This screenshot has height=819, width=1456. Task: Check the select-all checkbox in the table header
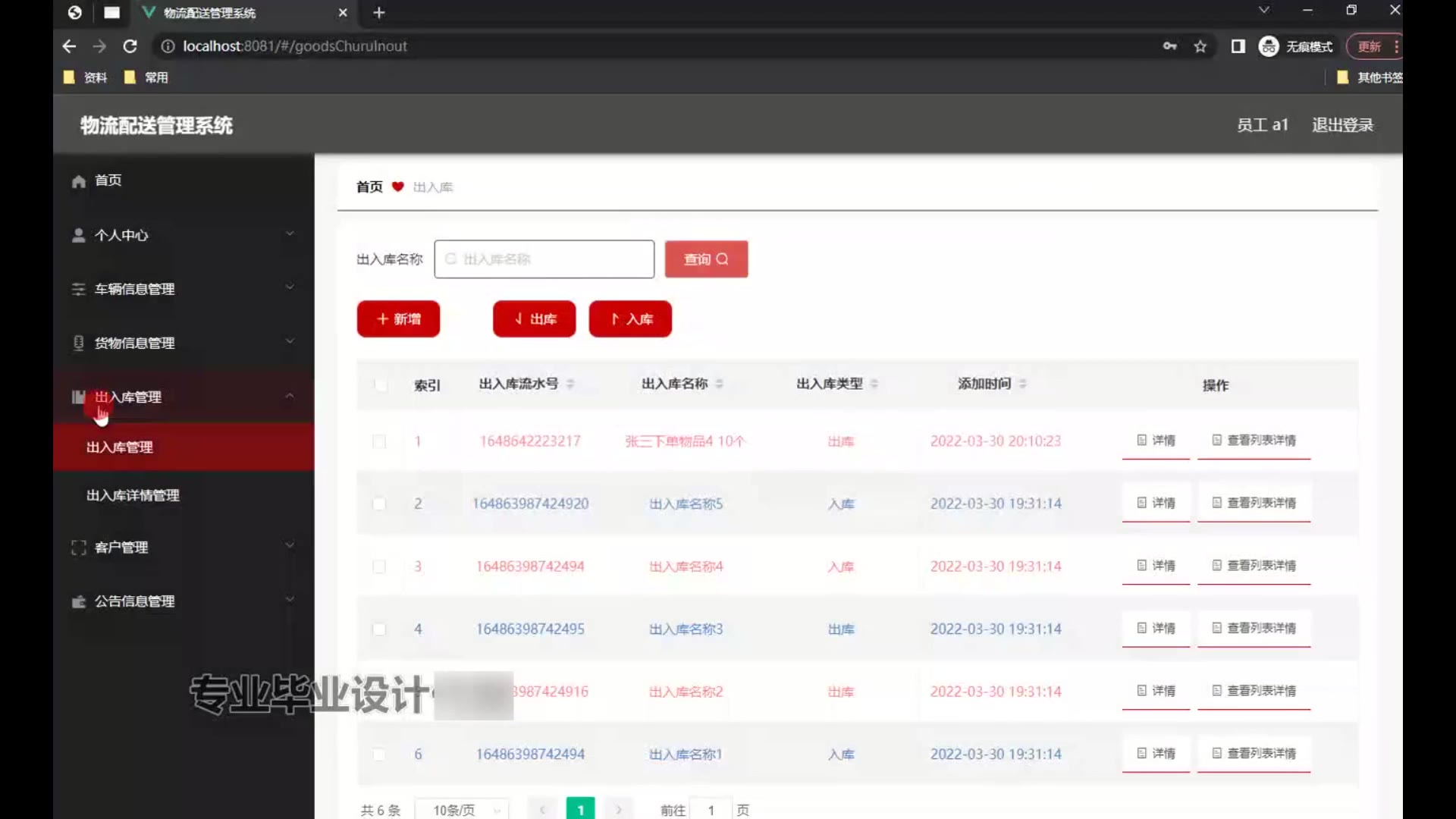[380, 385]
